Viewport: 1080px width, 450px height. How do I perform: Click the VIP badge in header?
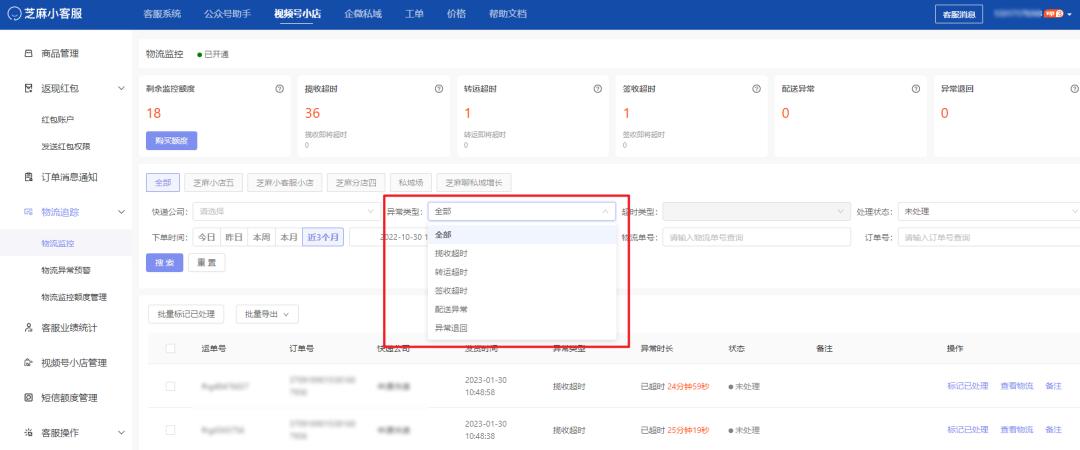[x=1054, y=13]
